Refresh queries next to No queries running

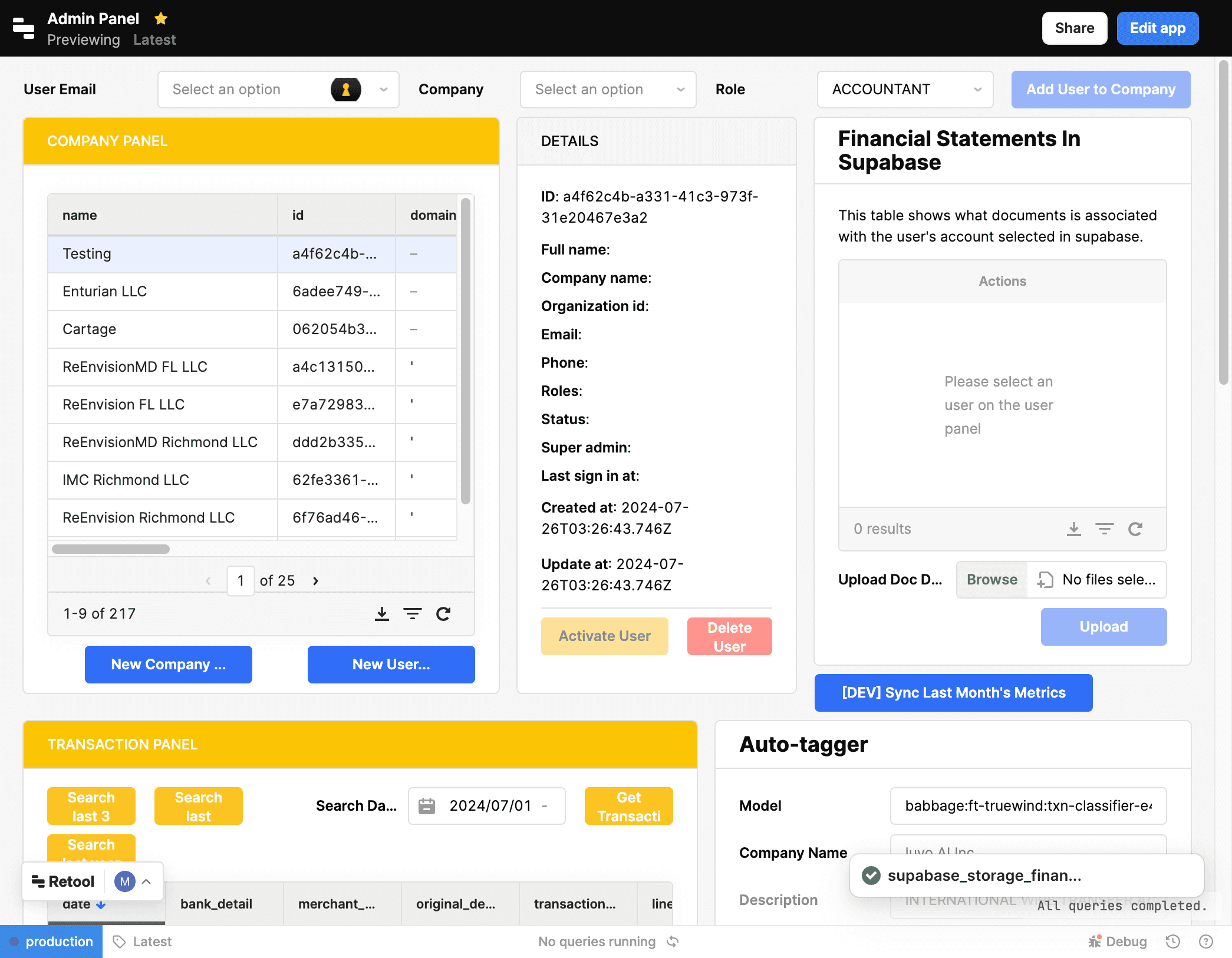pyautogui.click(x=673, y=941)
